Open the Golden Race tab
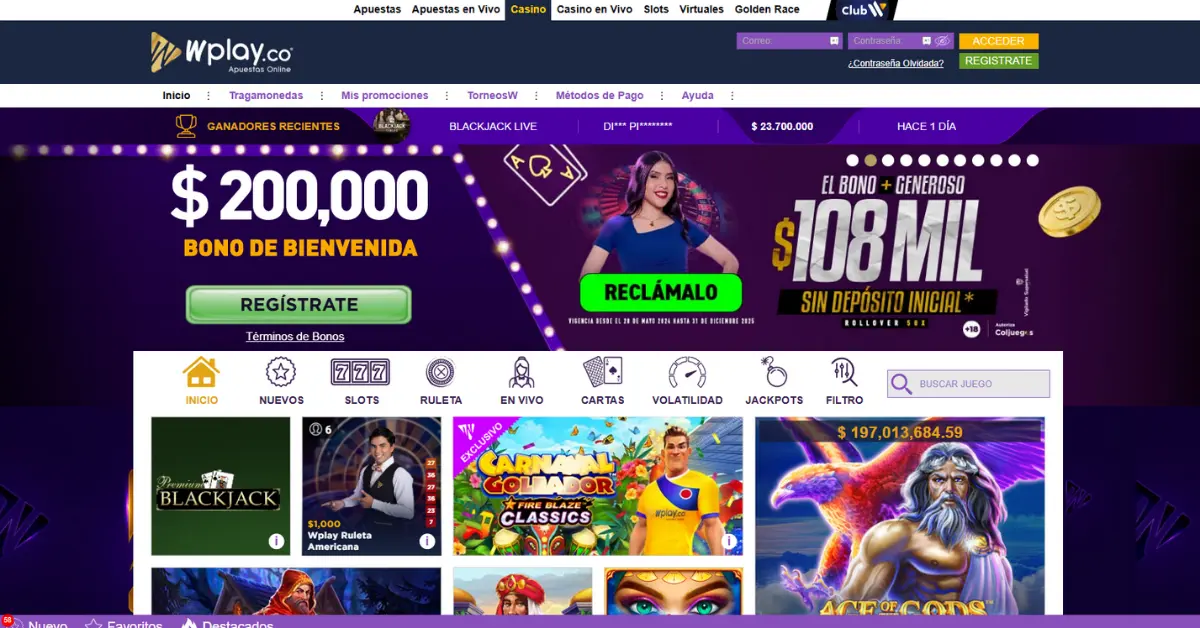 (x=767, y=9)
